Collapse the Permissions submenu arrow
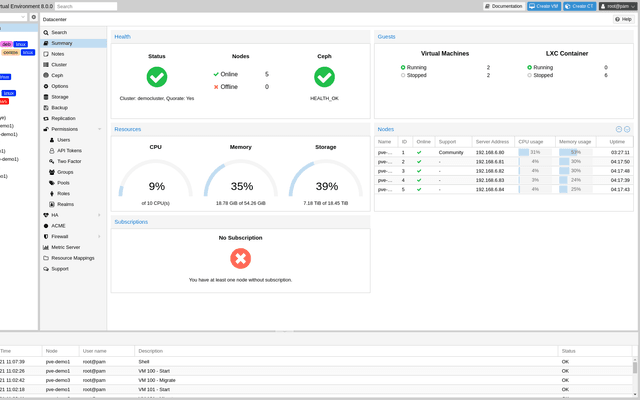 coord(99,129)
